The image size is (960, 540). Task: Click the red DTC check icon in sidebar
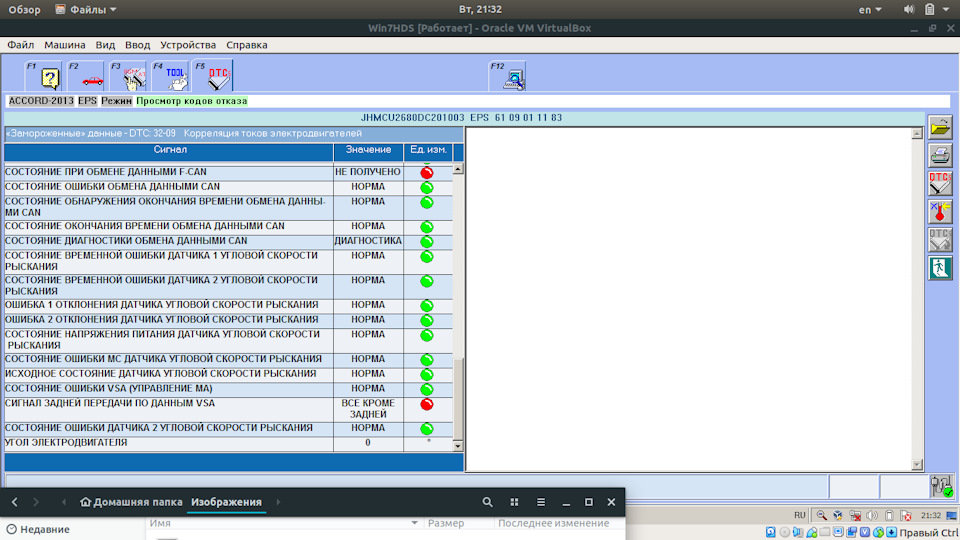[x=940, y=184]
